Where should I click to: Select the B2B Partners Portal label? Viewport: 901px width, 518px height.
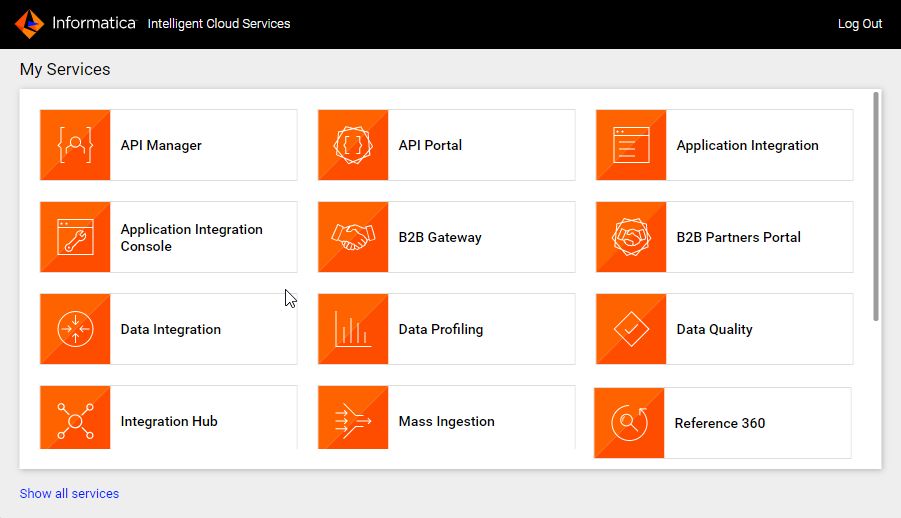738,237
